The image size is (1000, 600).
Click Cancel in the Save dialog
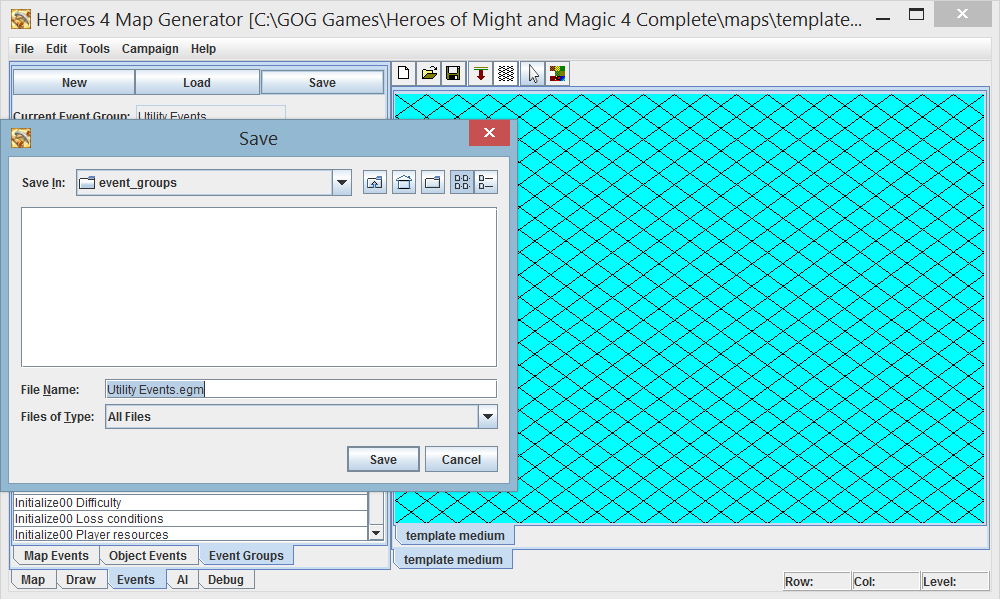[461, 460]
